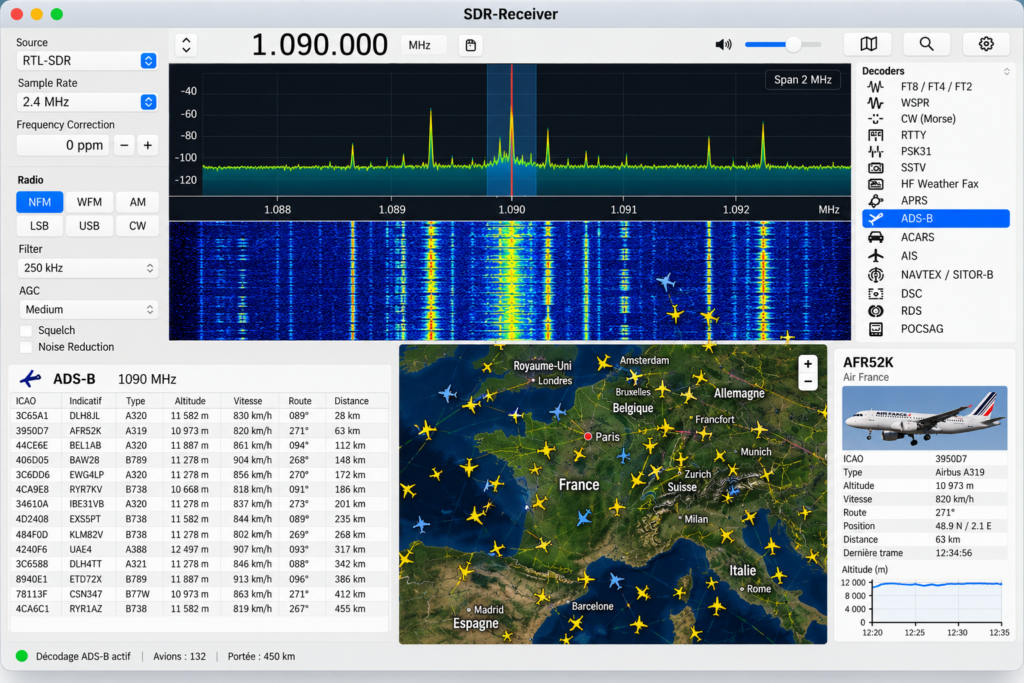This screenshot has height=683, width=1024.
Task: Sort table by Indicatif column
Action: point(86,401)
